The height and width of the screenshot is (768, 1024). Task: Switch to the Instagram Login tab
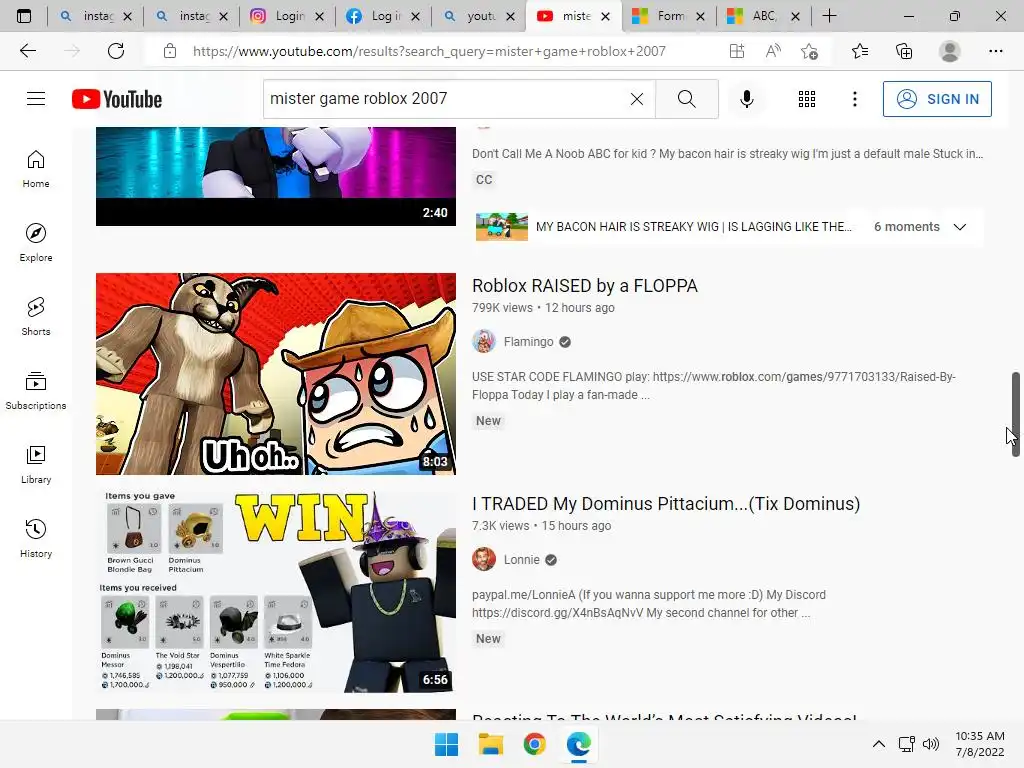coord(287,16)
